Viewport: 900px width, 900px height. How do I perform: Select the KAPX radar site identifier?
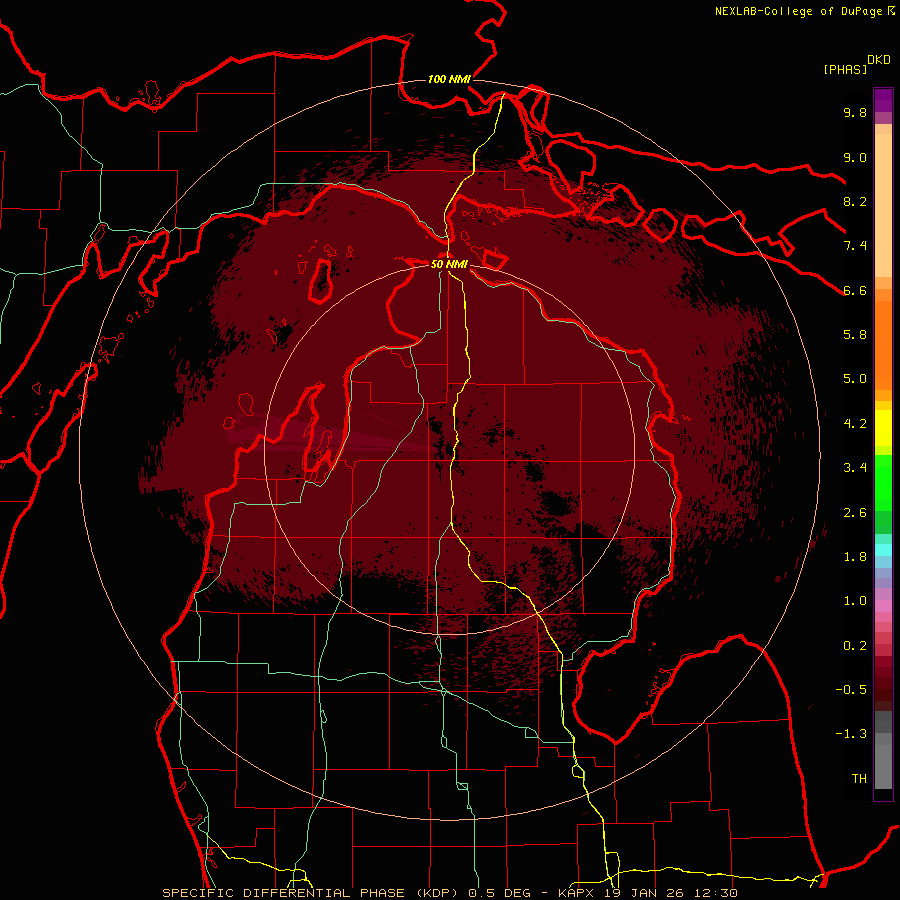point(577,893)
